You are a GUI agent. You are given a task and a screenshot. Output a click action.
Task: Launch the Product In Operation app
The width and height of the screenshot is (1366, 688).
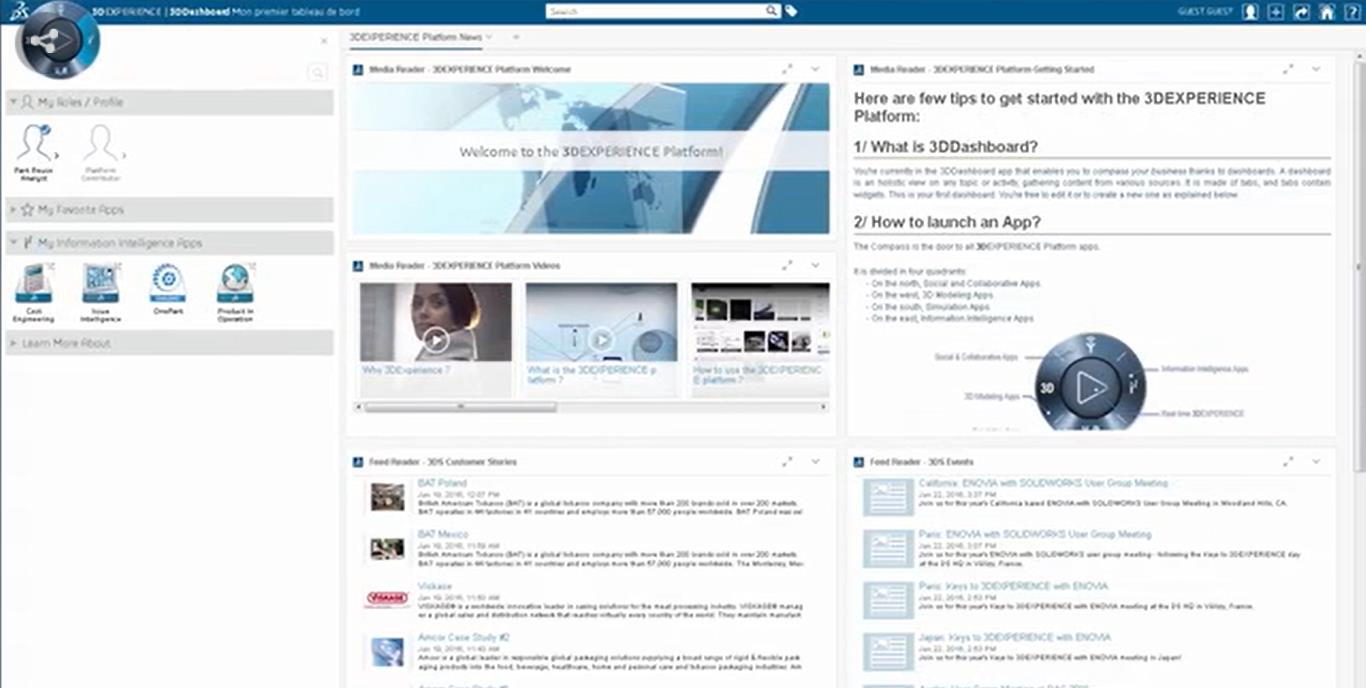tap(235, 292)
